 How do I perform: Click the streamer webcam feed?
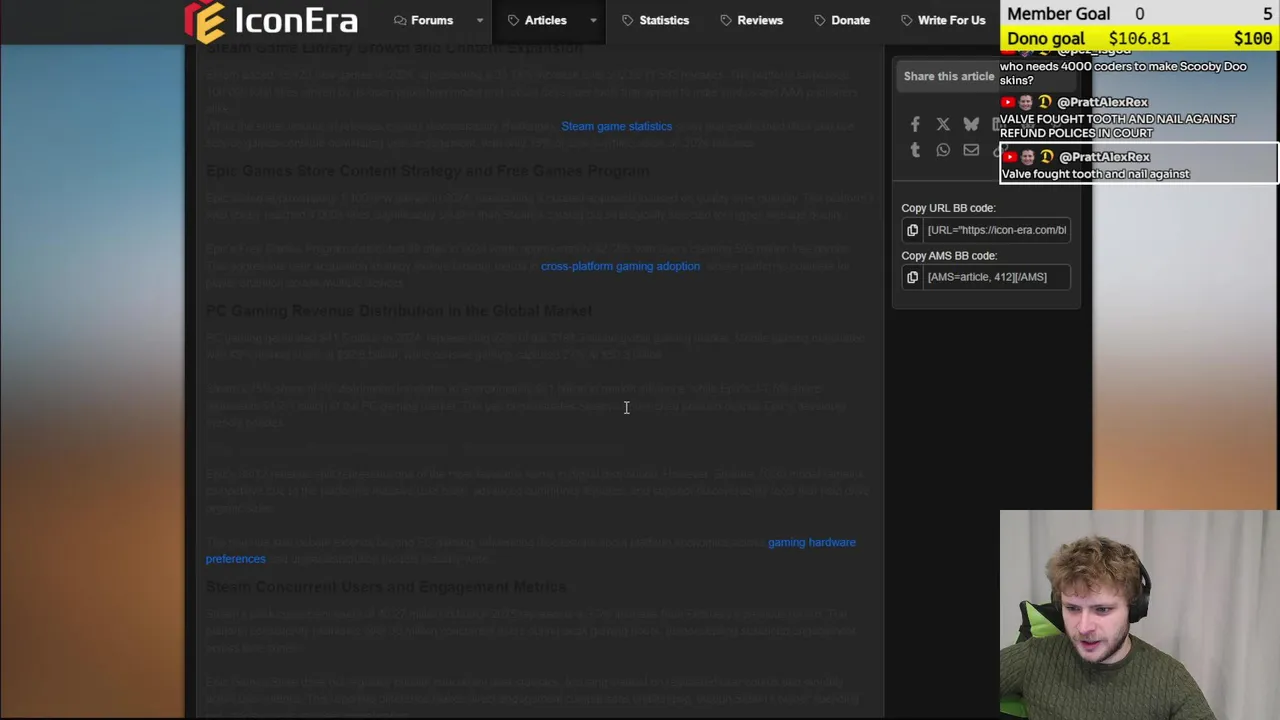pyautogui.click(x=1140, y=615)
